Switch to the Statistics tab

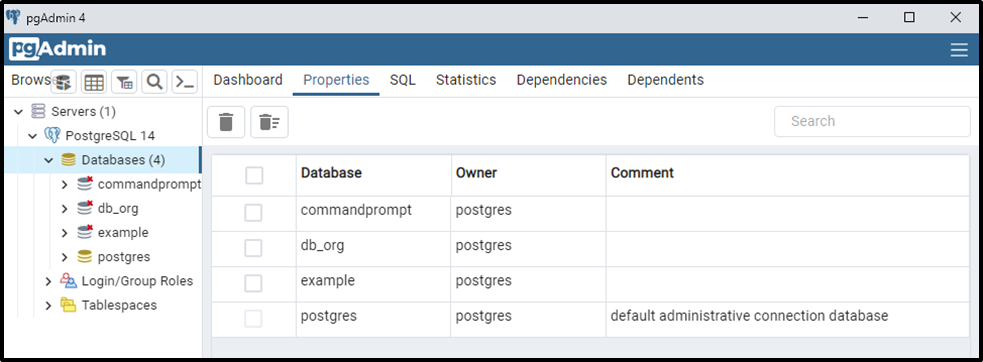point(466,80)
